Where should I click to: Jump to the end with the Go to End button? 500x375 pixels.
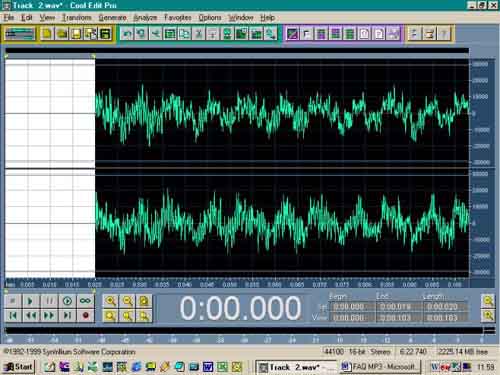[x=67, y=315]
